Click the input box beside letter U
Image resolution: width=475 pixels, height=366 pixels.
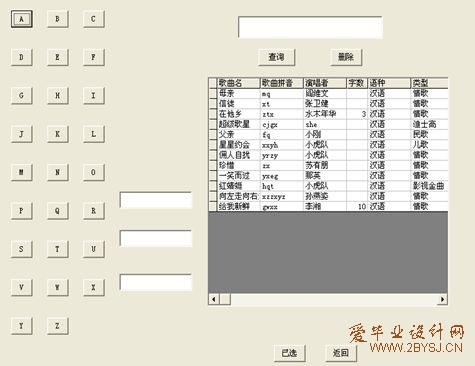[x=156, y=238]
